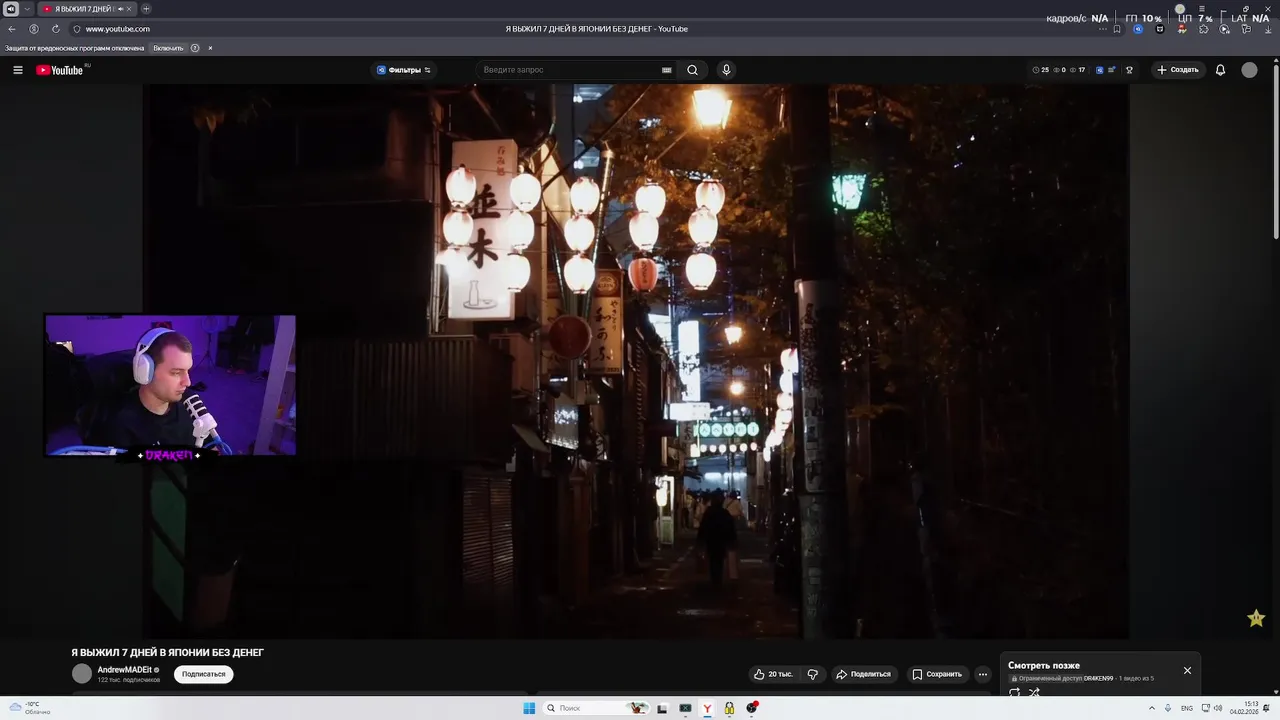The height and width of the screenshot is (720, 1280).
Task: Close the Смотреть позже playlist panel
Action: pyautogui.click(x=1187, y=670)
